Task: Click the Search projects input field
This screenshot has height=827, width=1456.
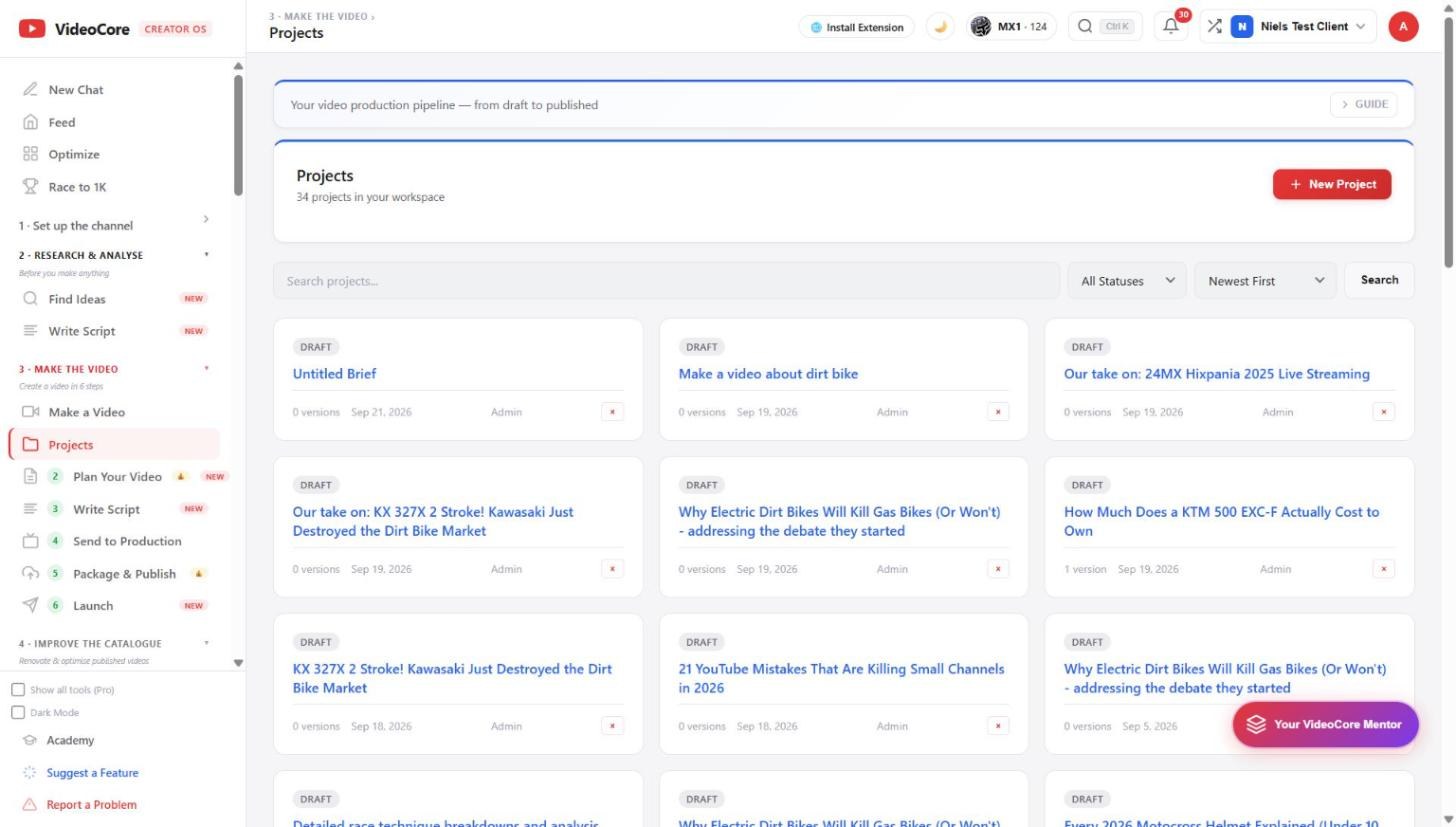Action: coord(666,281)
